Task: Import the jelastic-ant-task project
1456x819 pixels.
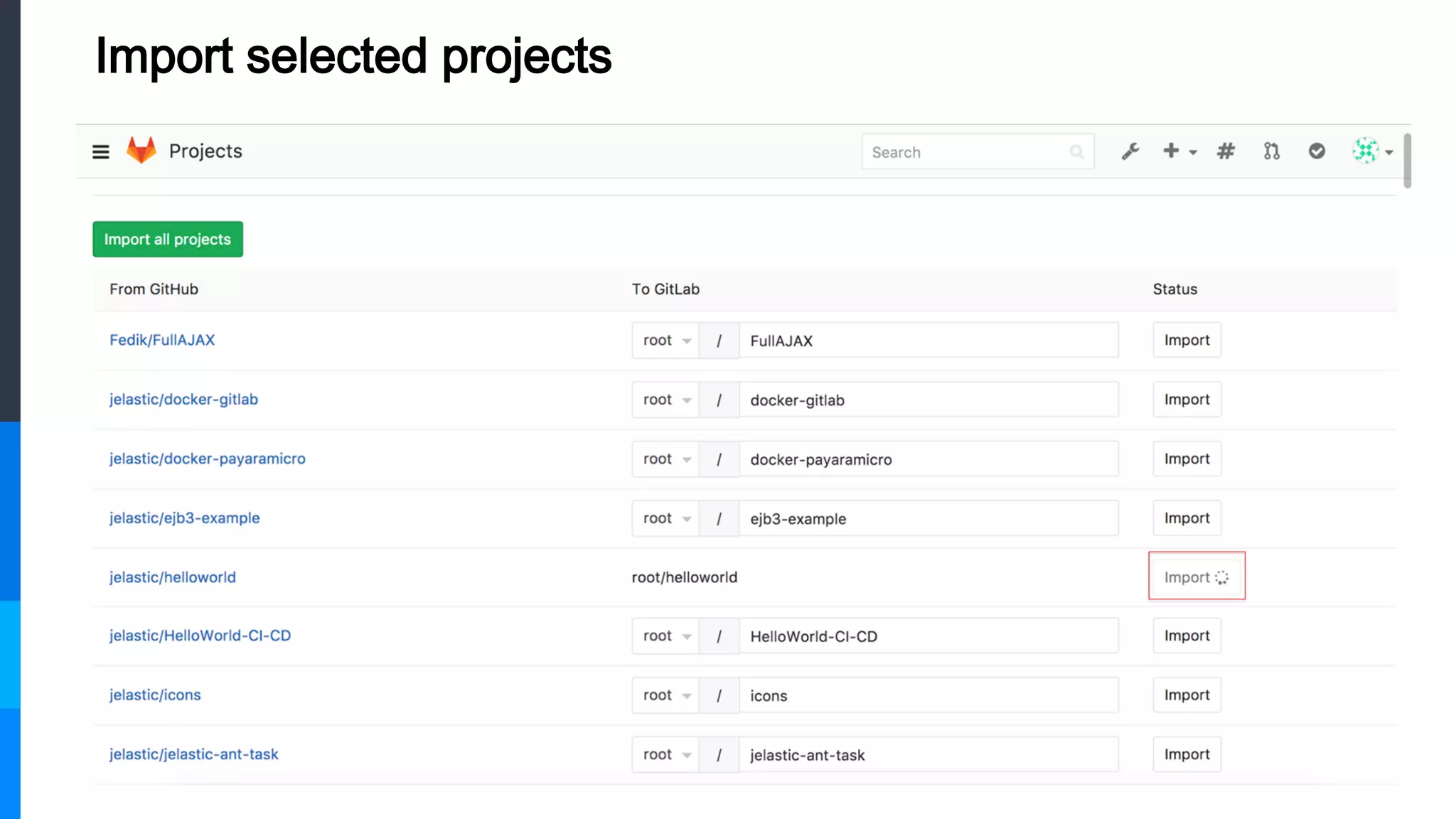Action: click(1187, 754)
